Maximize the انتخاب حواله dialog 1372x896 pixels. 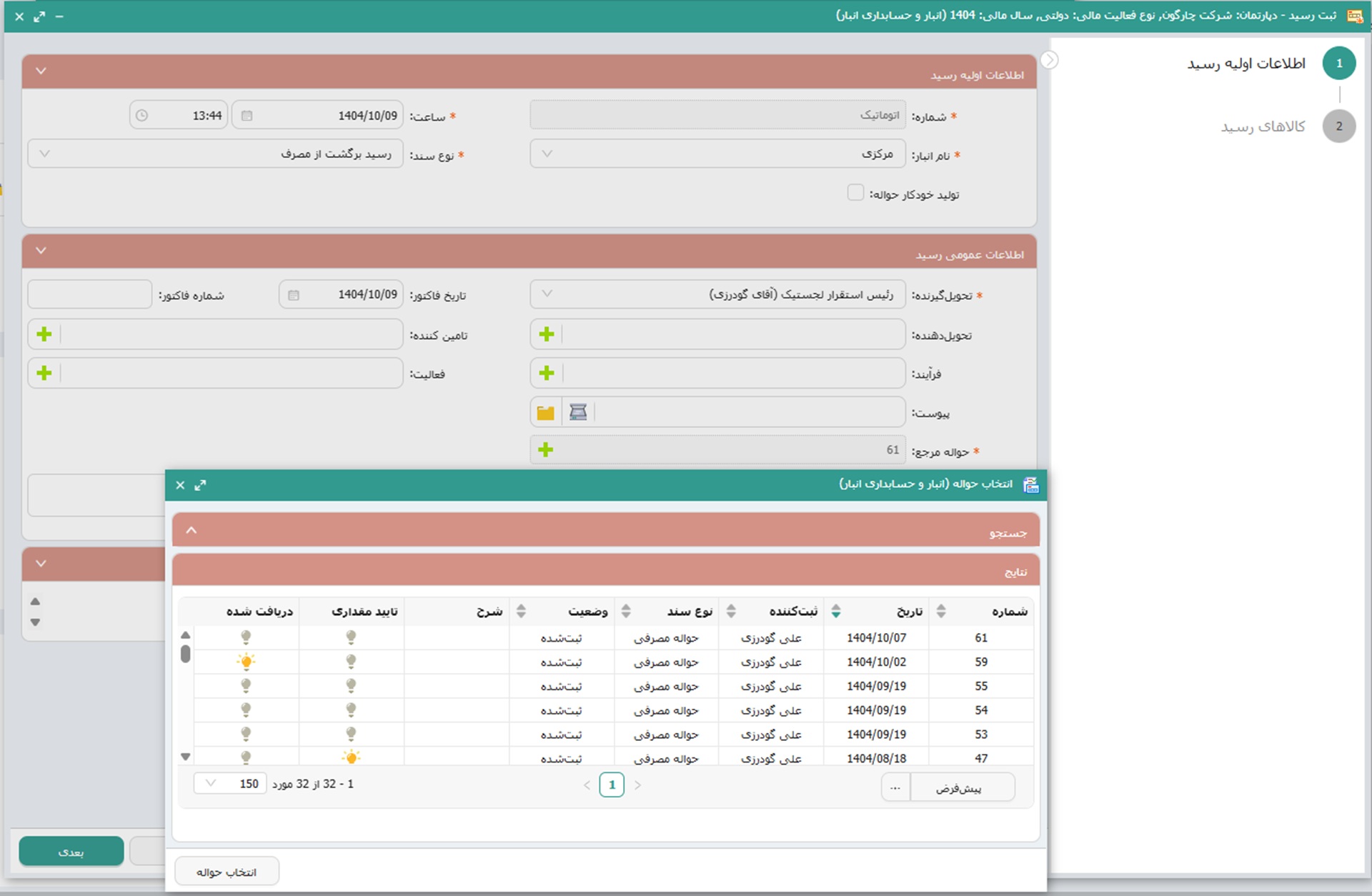(x=200, y=485)
